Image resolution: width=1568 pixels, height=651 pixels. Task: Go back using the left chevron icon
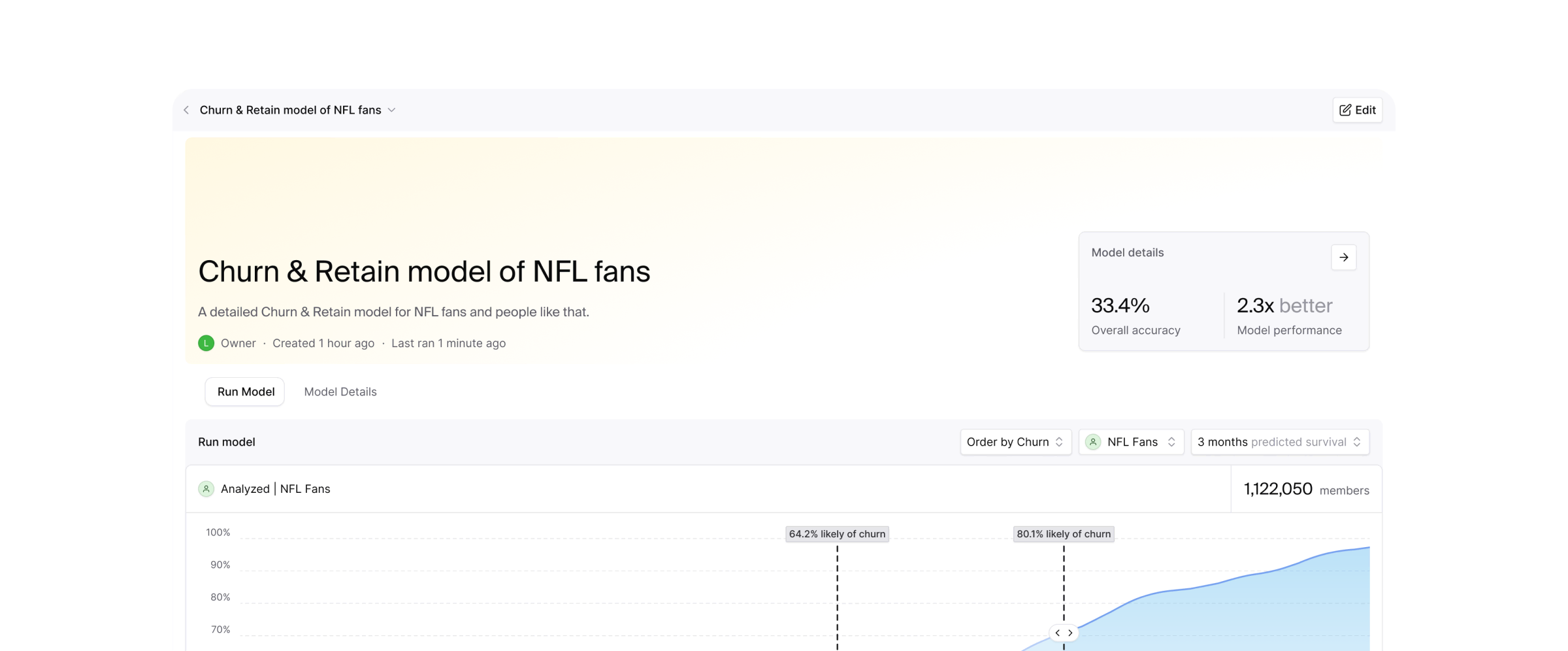coord(186,110)
